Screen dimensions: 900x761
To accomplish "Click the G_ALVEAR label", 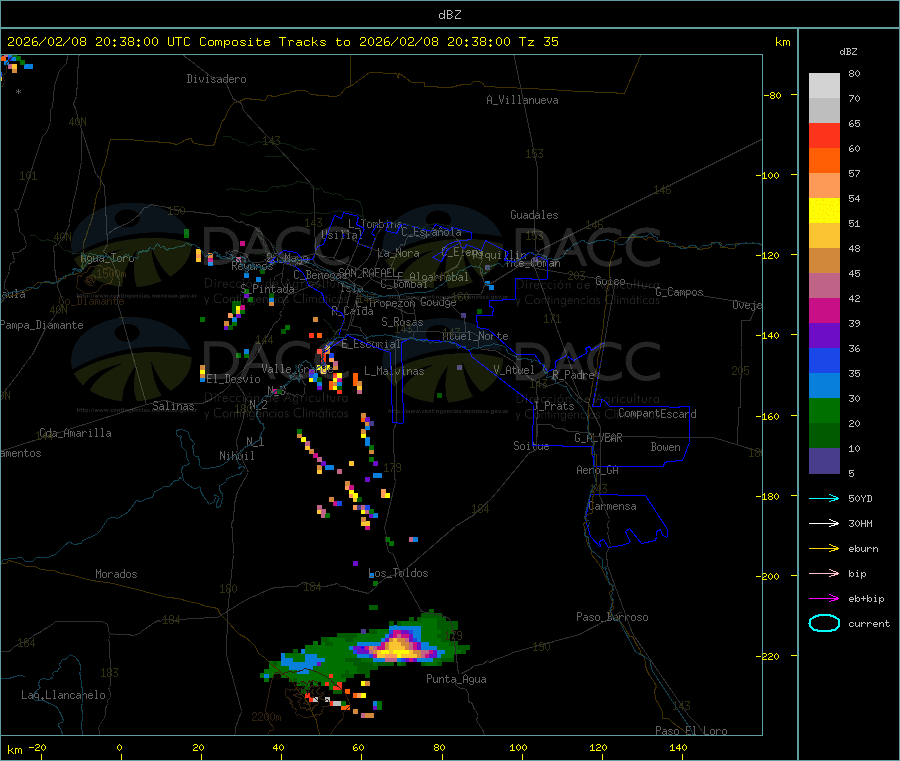I will pyautogui.click(x=598, y=438).
